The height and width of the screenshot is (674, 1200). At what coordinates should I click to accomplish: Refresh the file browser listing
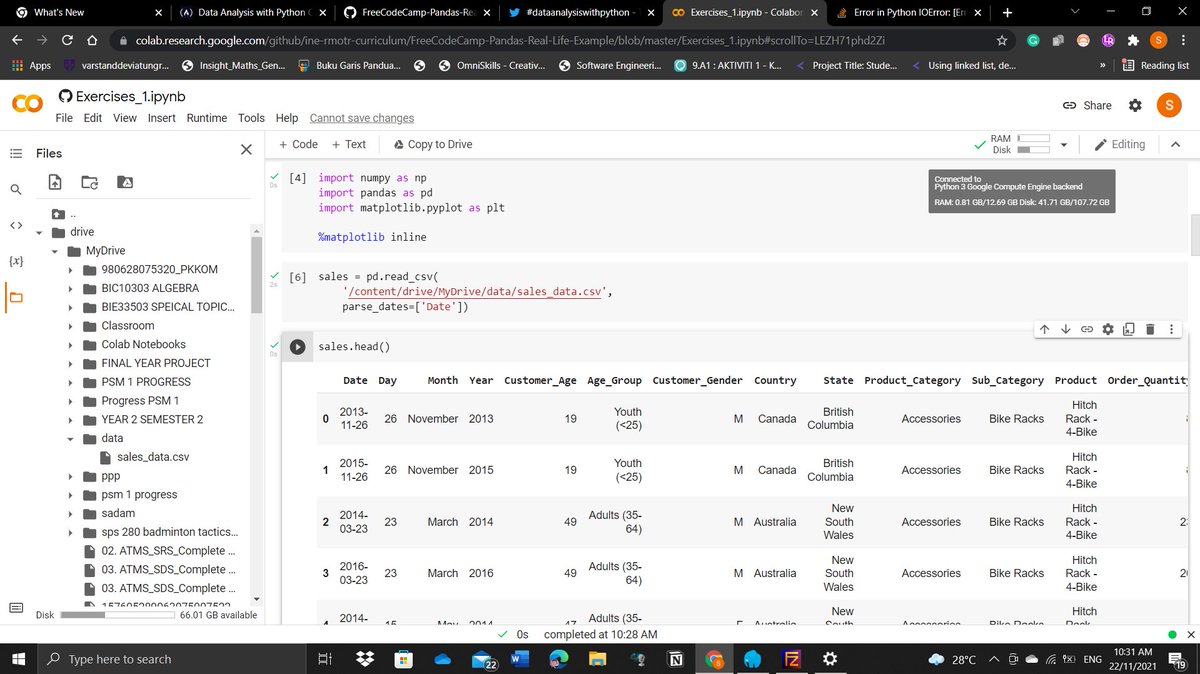click(90, 182)
